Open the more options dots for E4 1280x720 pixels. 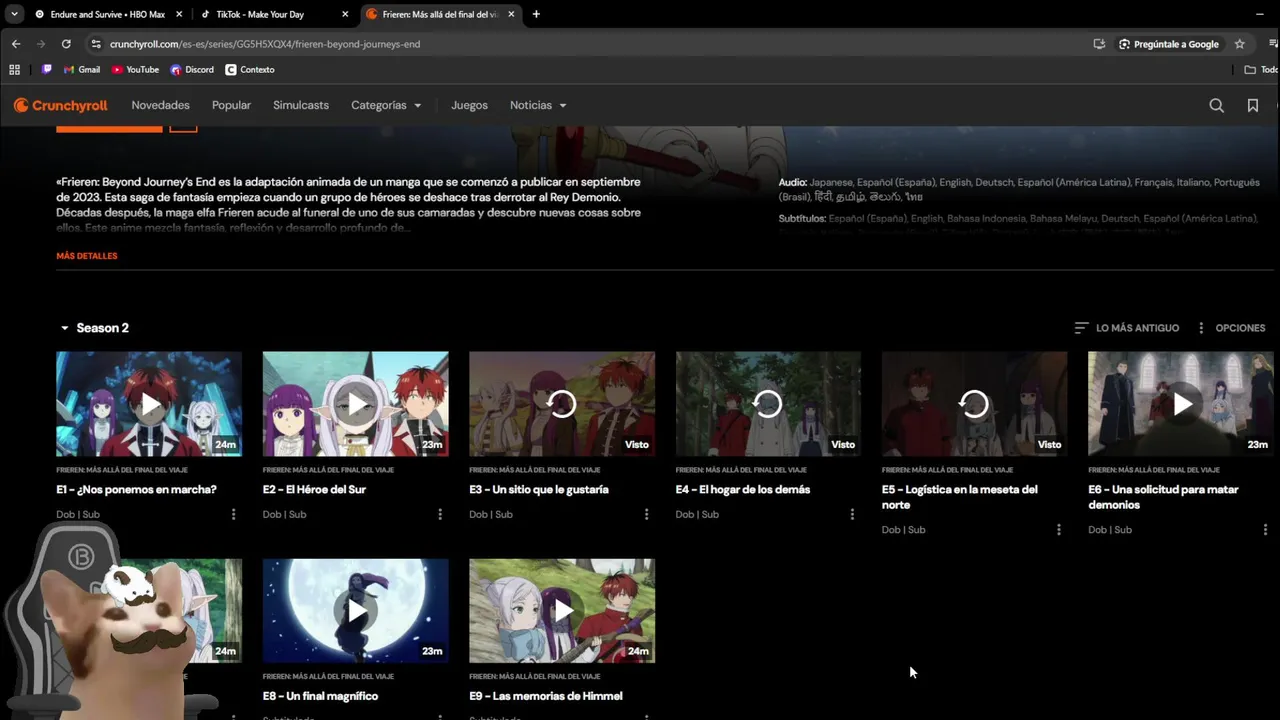852,514
